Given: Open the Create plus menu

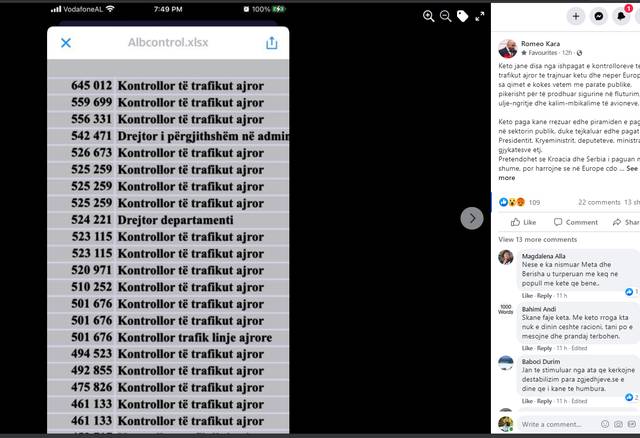Looking at the screenshot, I should point(576,16).
